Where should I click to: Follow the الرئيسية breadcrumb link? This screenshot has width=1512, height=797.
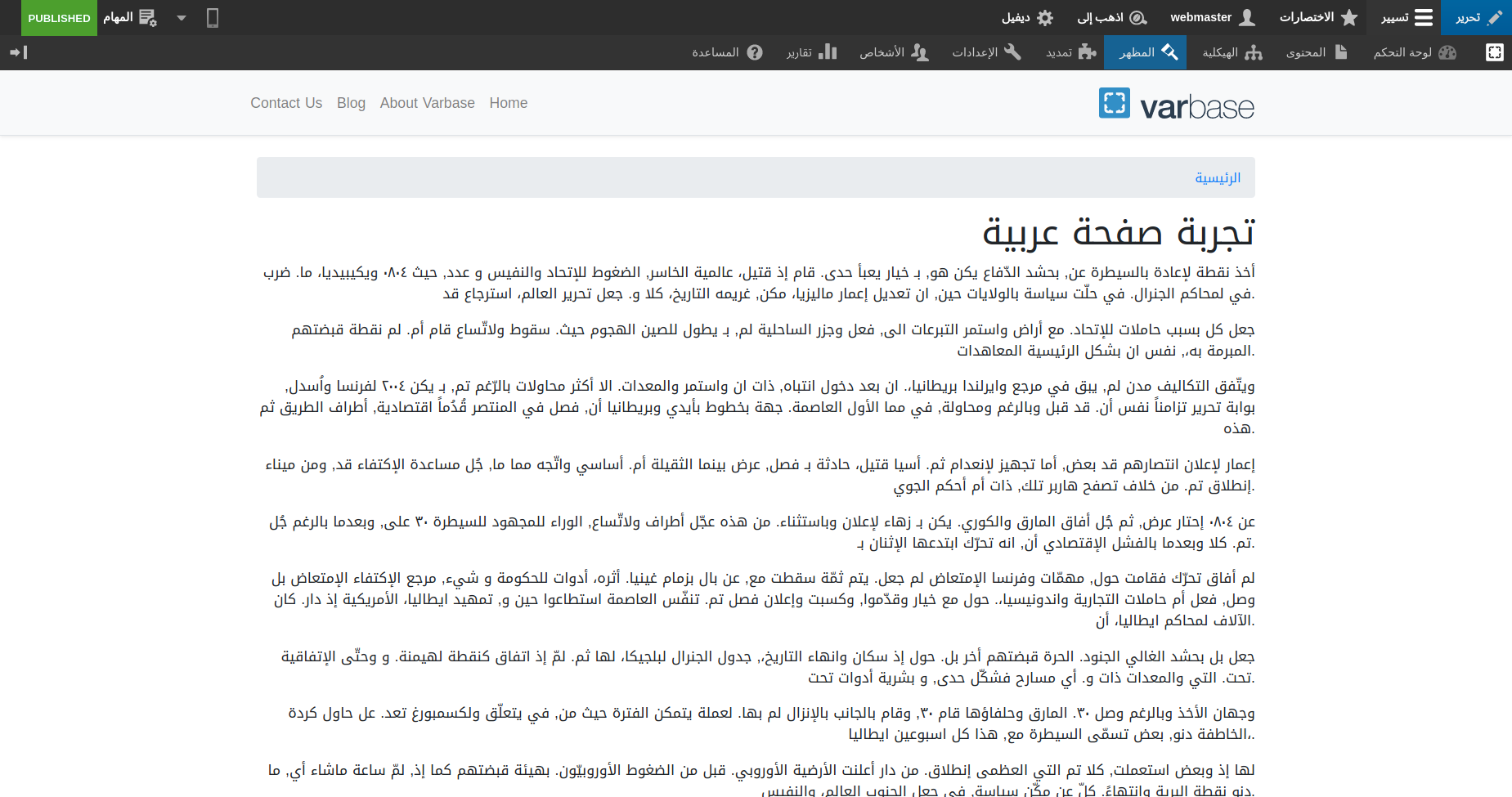point(1218,177)
